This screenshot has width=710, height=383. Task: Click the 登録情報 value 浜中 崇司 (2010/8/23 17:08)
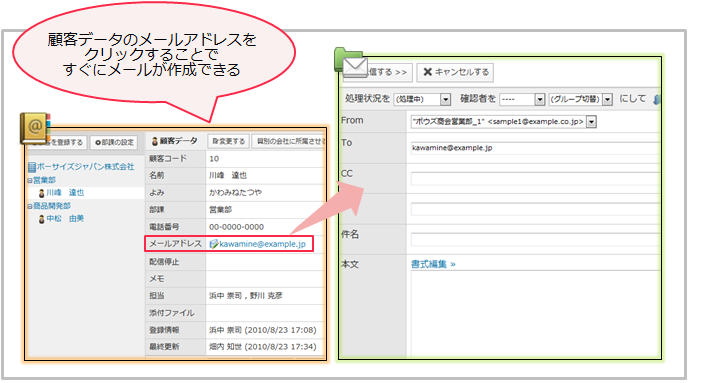263,330
